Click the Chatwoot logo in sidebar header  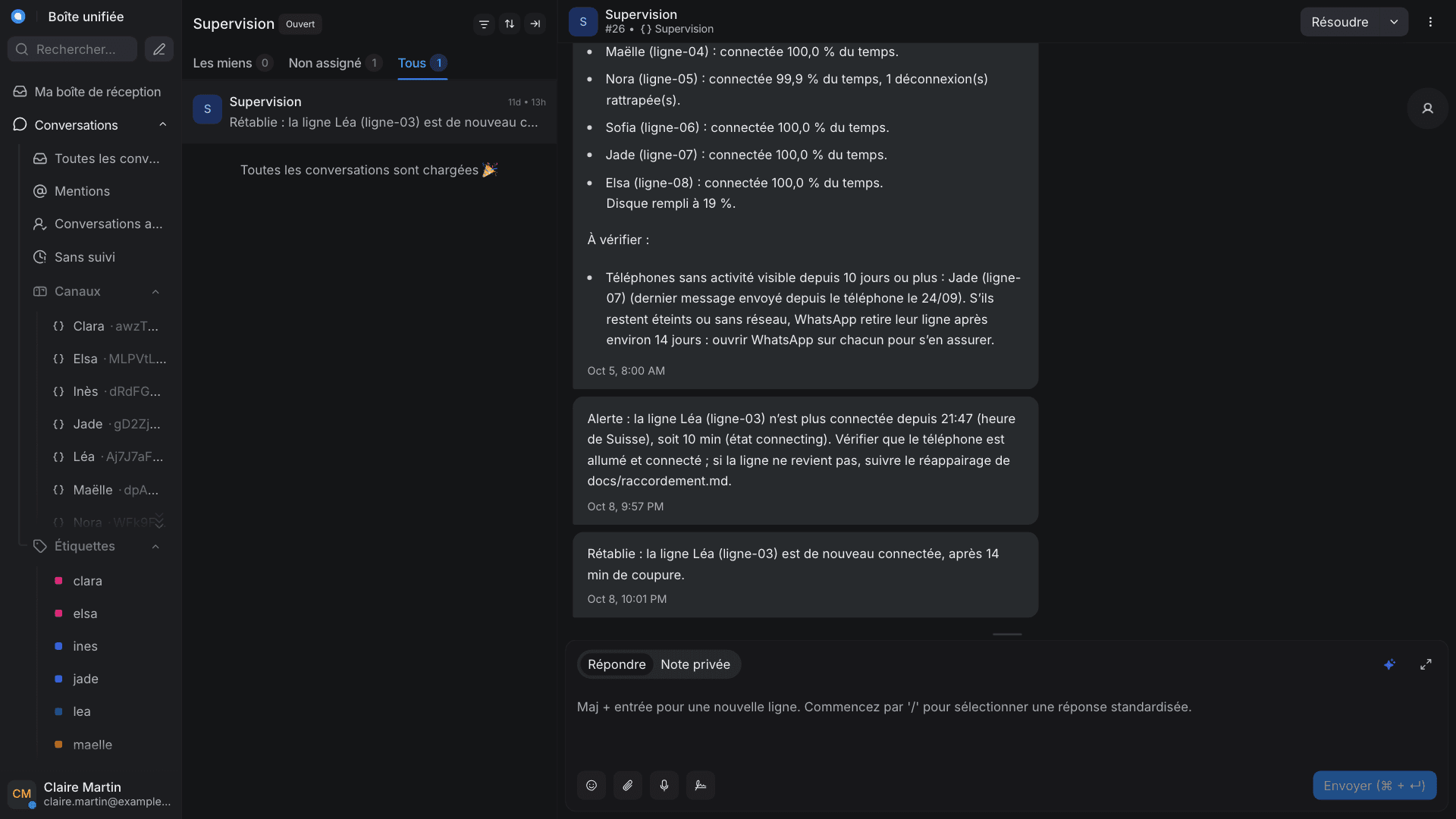point(18,17)
